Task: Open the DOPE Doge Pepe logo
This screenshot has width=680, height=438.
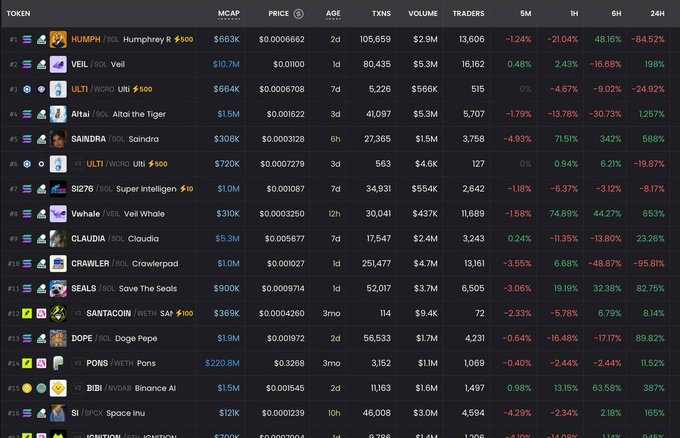Action: point(58,339)
